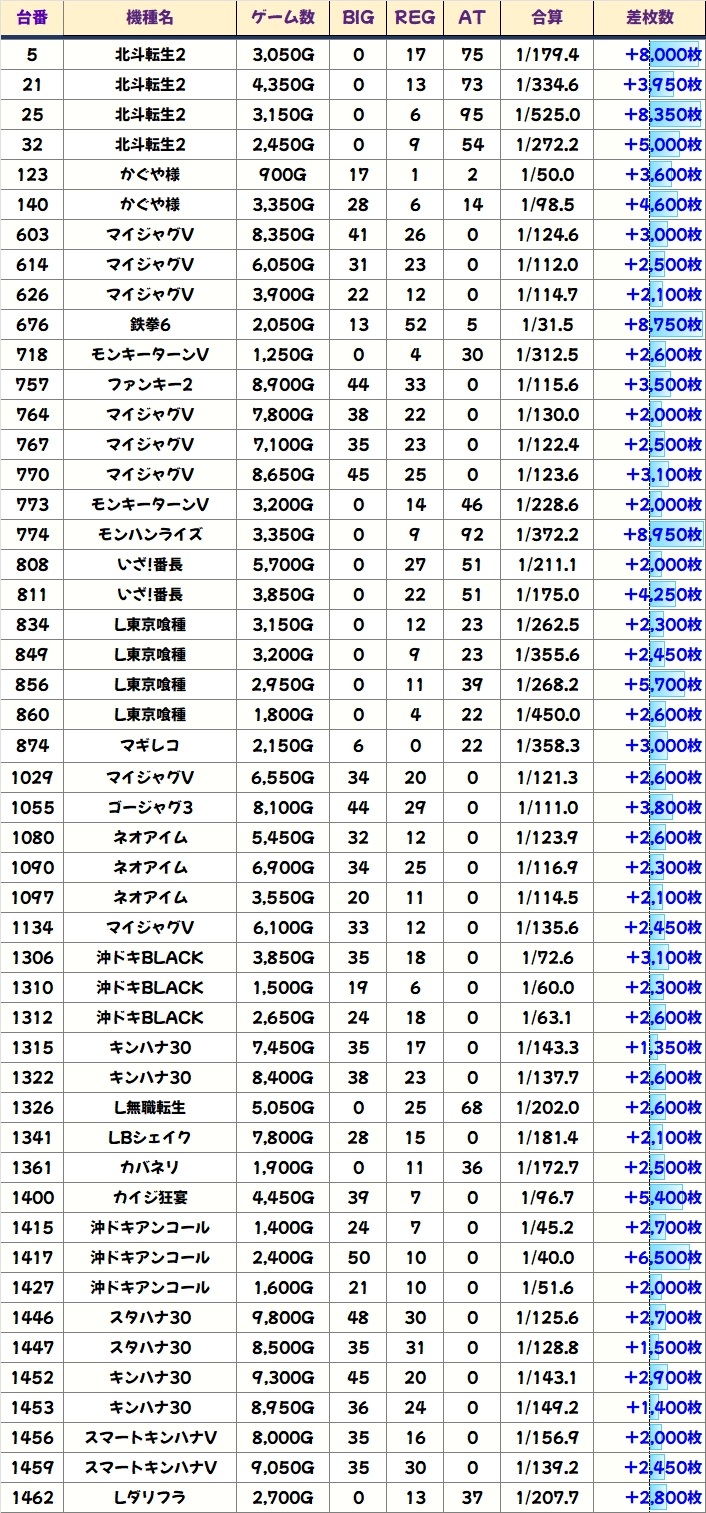Click the +8,950枚 difference bar
Viewport: 706px width, 1513px height.
click(662, 535)
